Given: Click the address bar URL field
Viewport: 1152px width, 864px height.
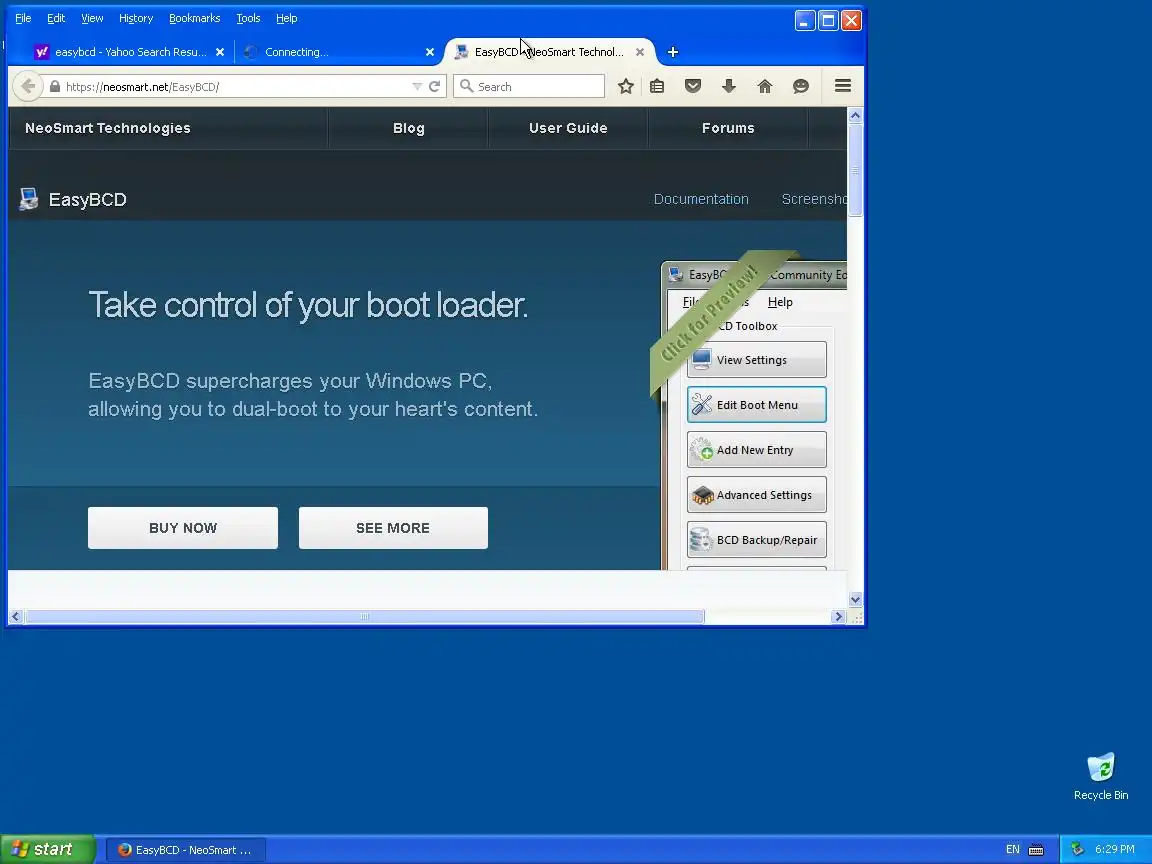Looking at the screenshot, I should click(235, 86).
